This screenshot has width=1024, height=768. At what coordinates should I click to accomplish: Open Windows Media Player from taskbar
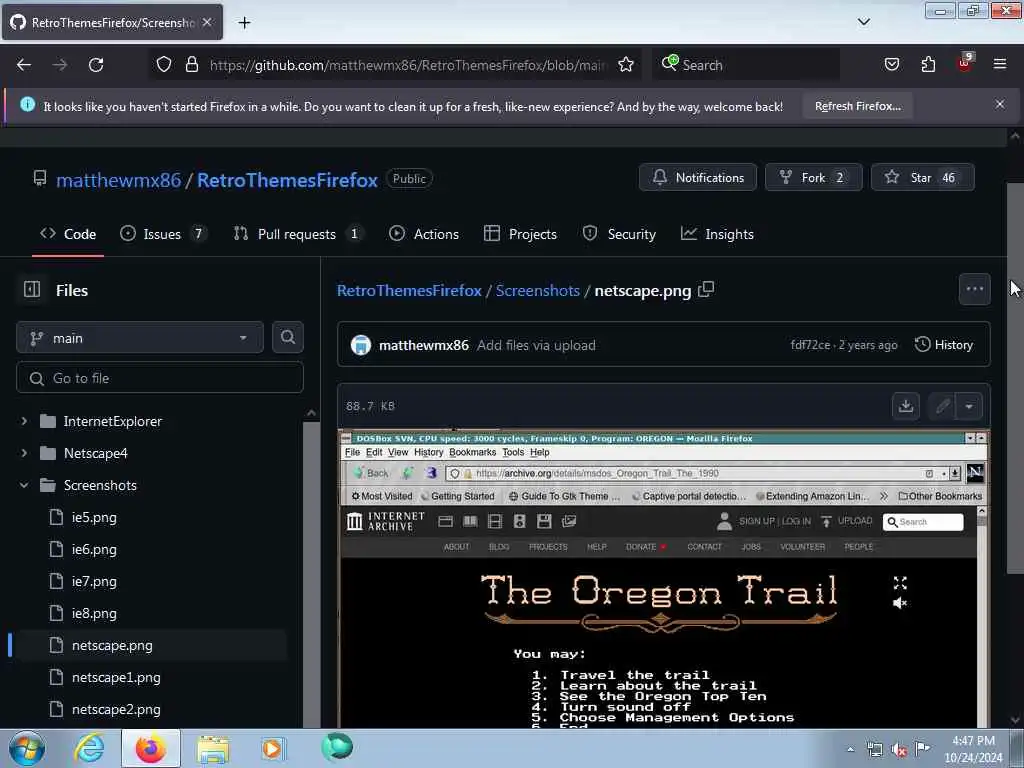[272, 748]
